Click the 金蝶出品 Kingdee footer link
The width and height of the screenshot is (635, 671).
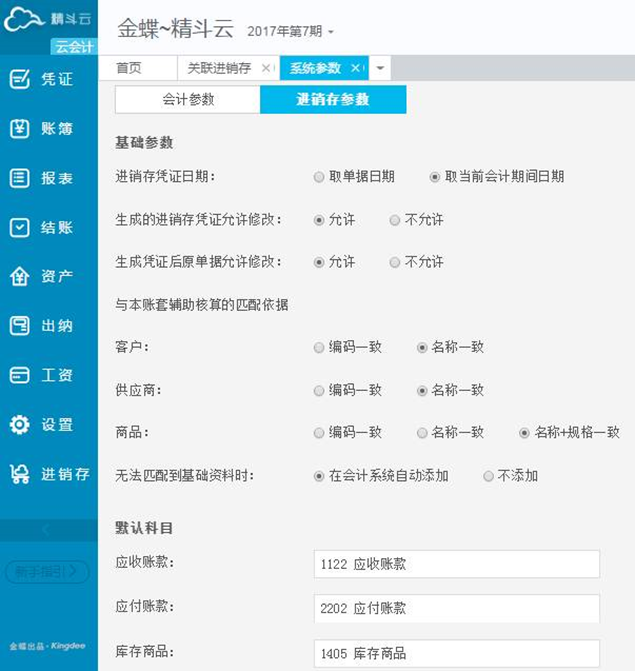(47, 646)
